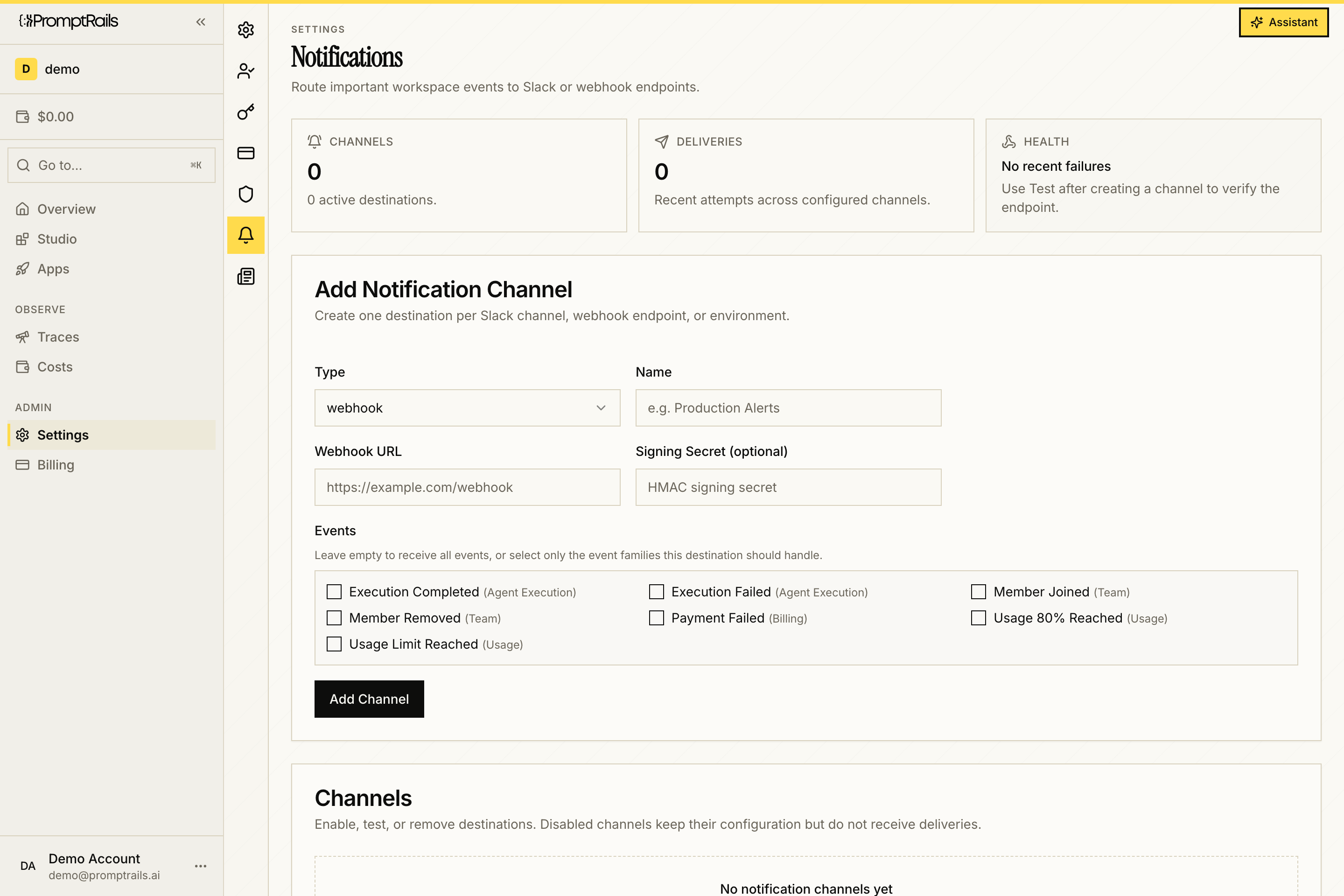Click the Channels bell icon in stat card
Screen dimensions: 1344x896
314,141
